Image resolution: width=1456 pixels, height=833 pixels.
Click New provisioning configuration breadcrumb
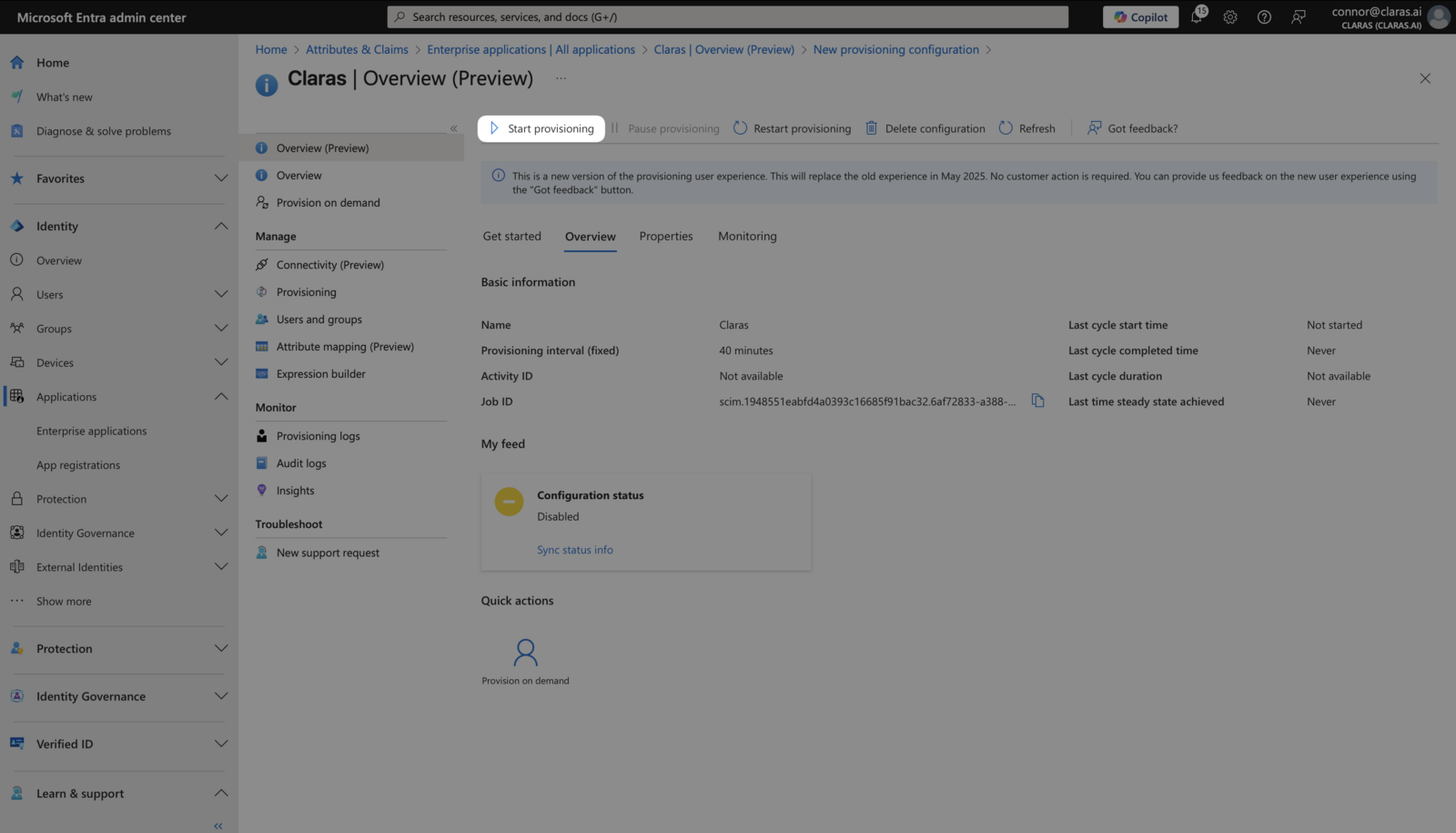click(x=895, y=49)
